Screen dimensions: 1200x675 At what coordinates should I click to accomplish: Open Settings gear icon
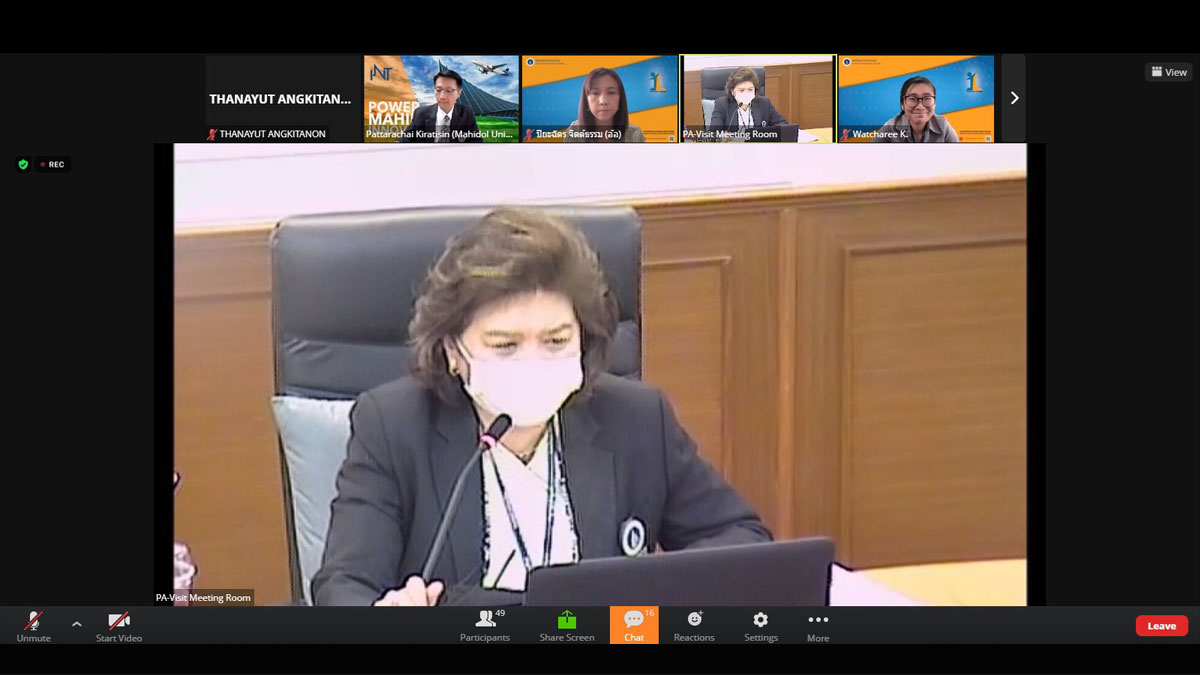coord(760,625)
